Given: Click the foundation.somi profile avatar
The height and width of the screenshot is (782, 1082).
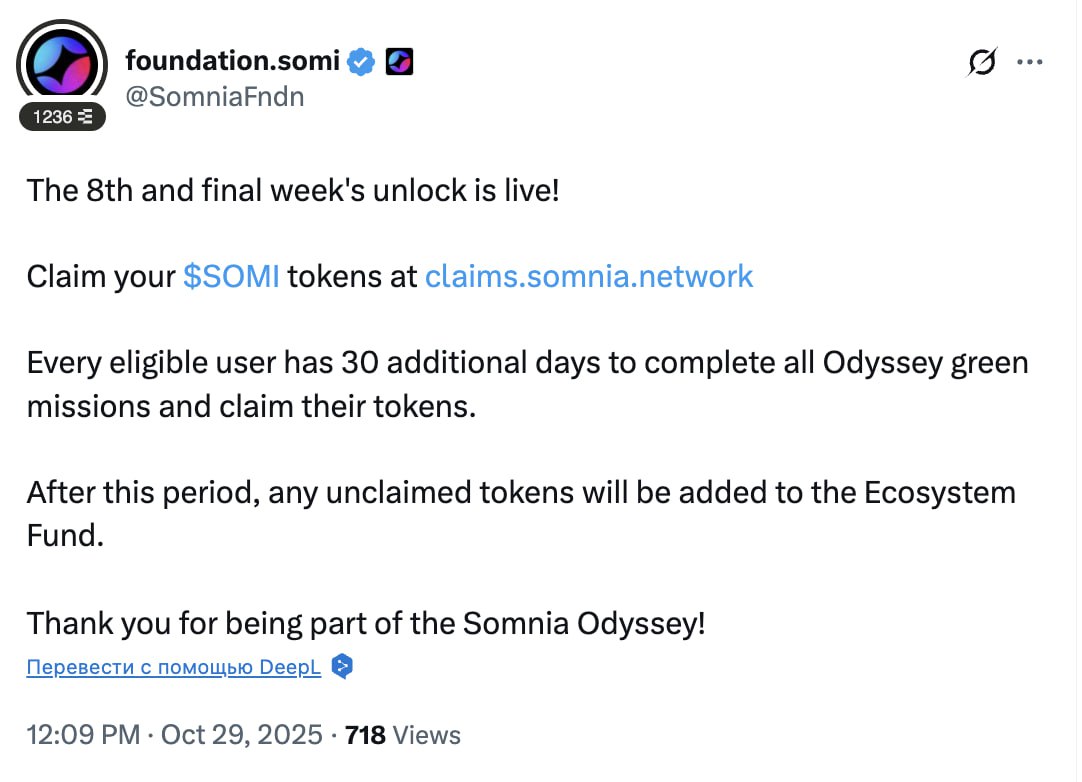Looking at the screenshot, I should (x=63, y=64).
